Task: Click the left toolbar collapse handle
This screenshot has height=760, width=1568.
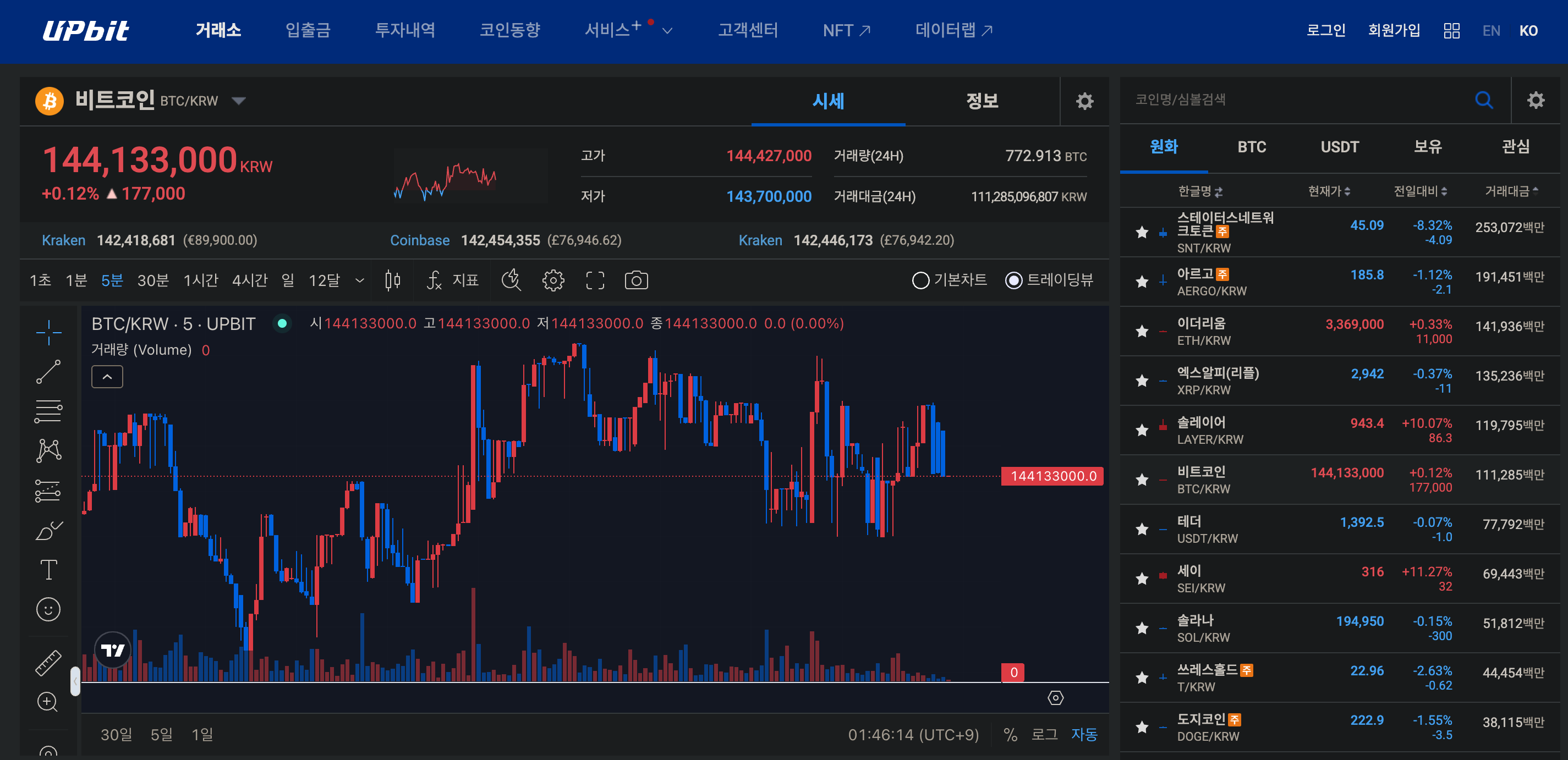Action: coord(75,681)
